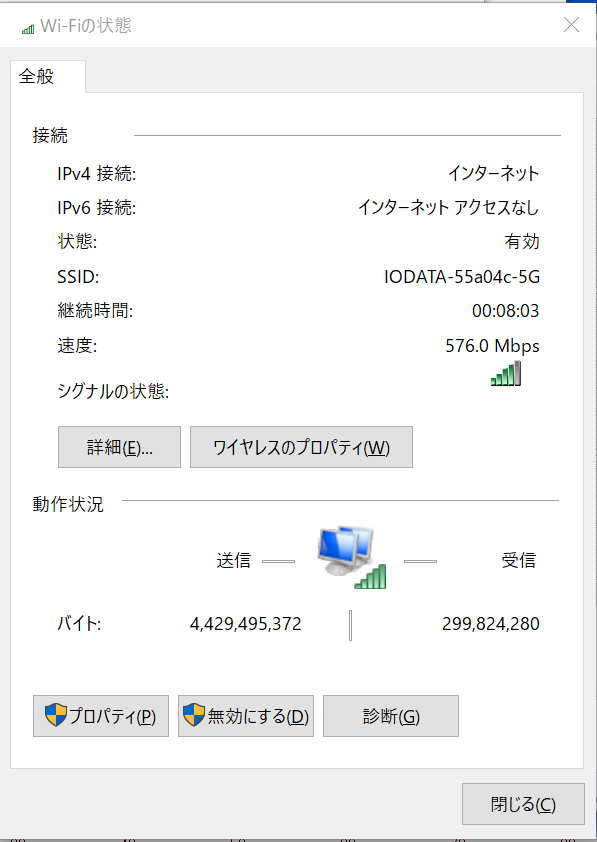
Task: Click the shield icon on 無効にする button
Action: 194,715
